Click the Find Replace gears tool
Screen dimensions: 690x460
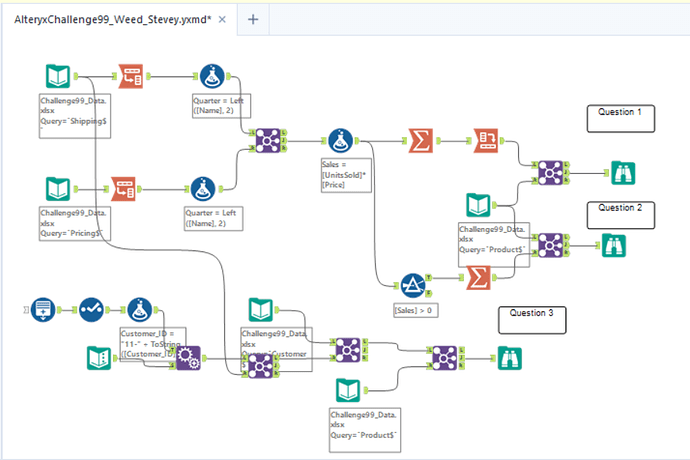tap(187, 355)
